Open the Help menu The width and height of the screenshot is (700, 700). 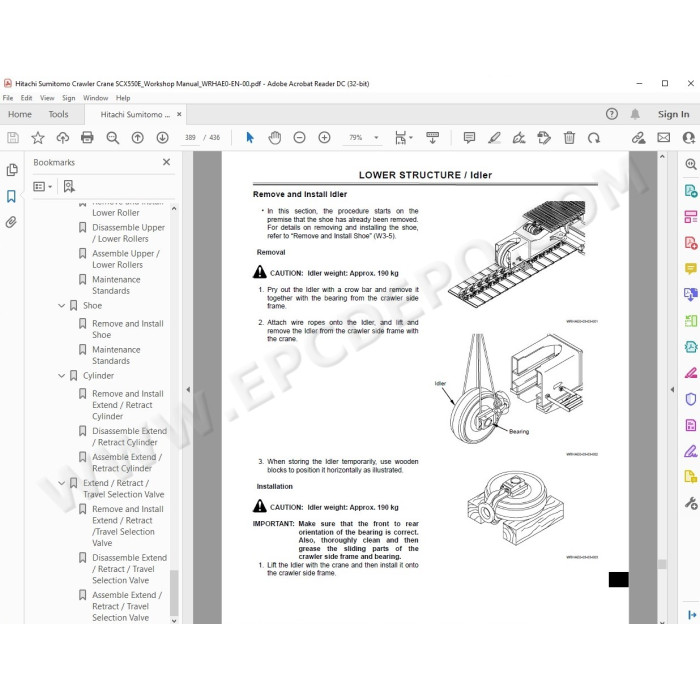pos(123,98)
